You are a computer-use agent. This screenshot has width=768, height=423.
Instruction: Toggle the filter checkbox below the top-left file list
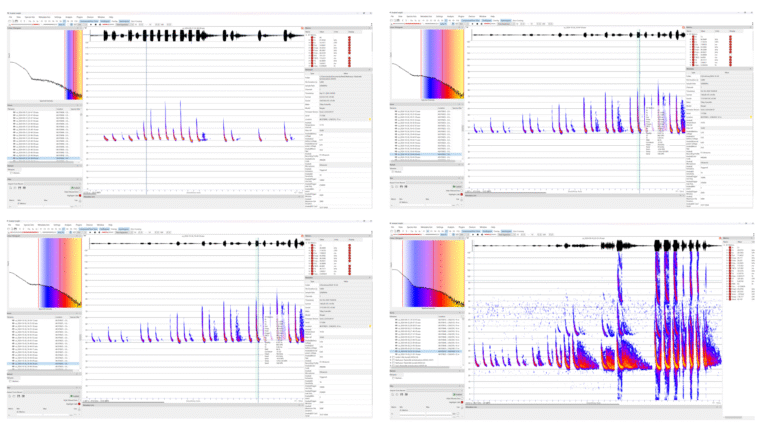point(12,173)
